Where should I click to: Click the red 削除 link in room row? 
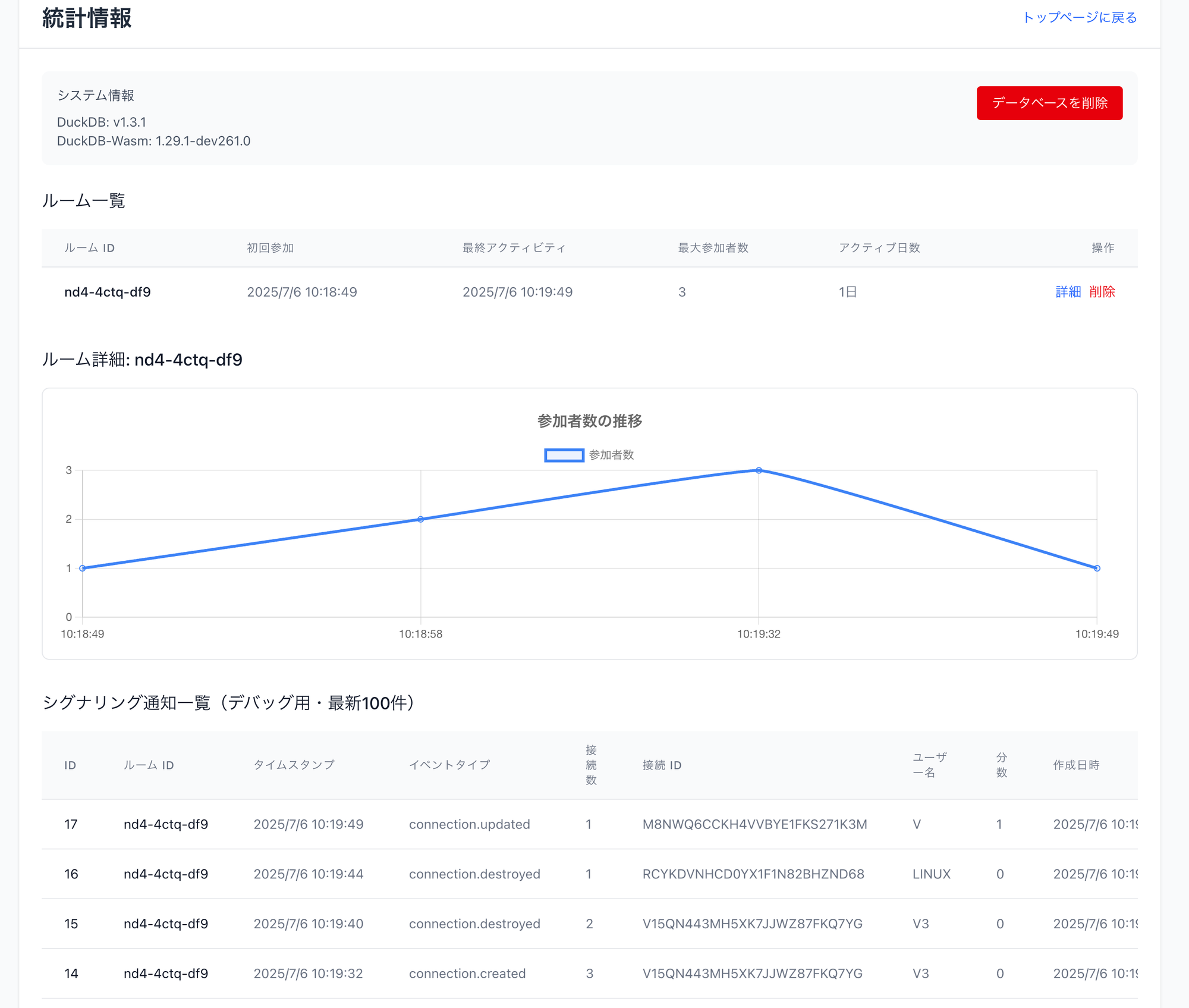click(1102, 292)
